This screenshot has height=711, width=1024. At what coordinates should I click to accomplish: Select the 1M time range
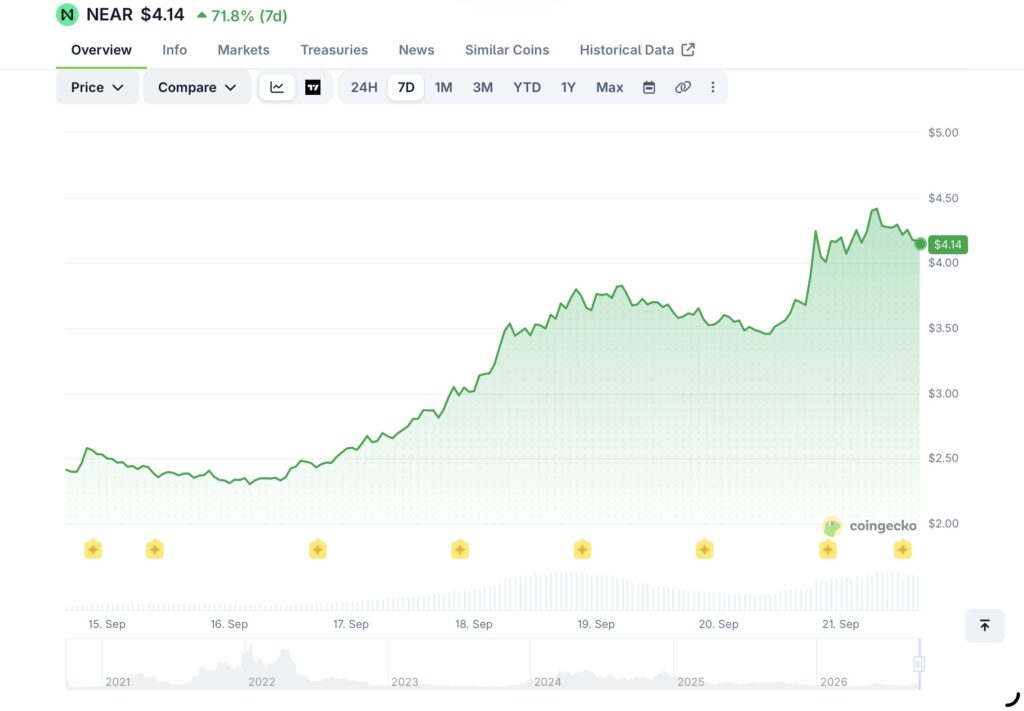[443, 87]
